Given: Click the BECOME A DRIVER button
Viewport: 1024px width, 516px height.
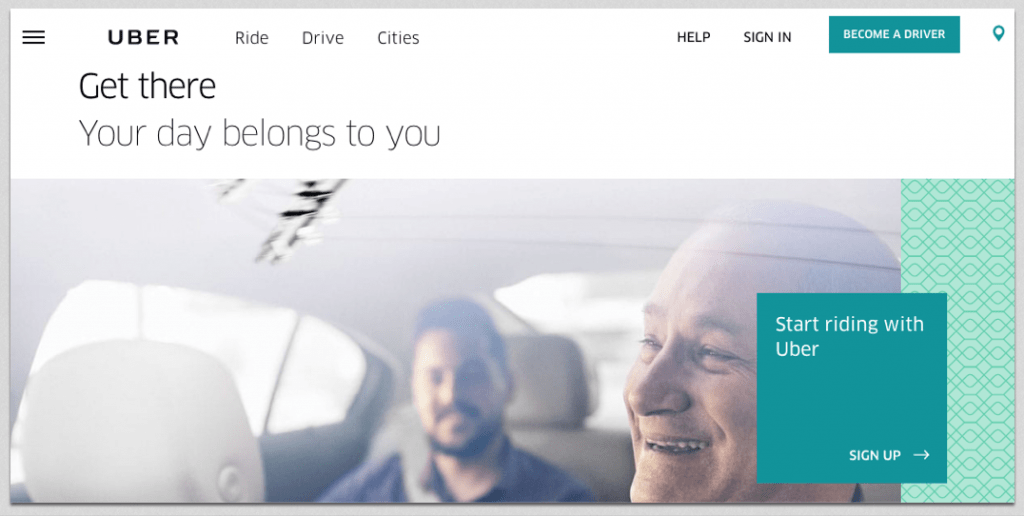Looking at the screenshot, I should [894, 35].
